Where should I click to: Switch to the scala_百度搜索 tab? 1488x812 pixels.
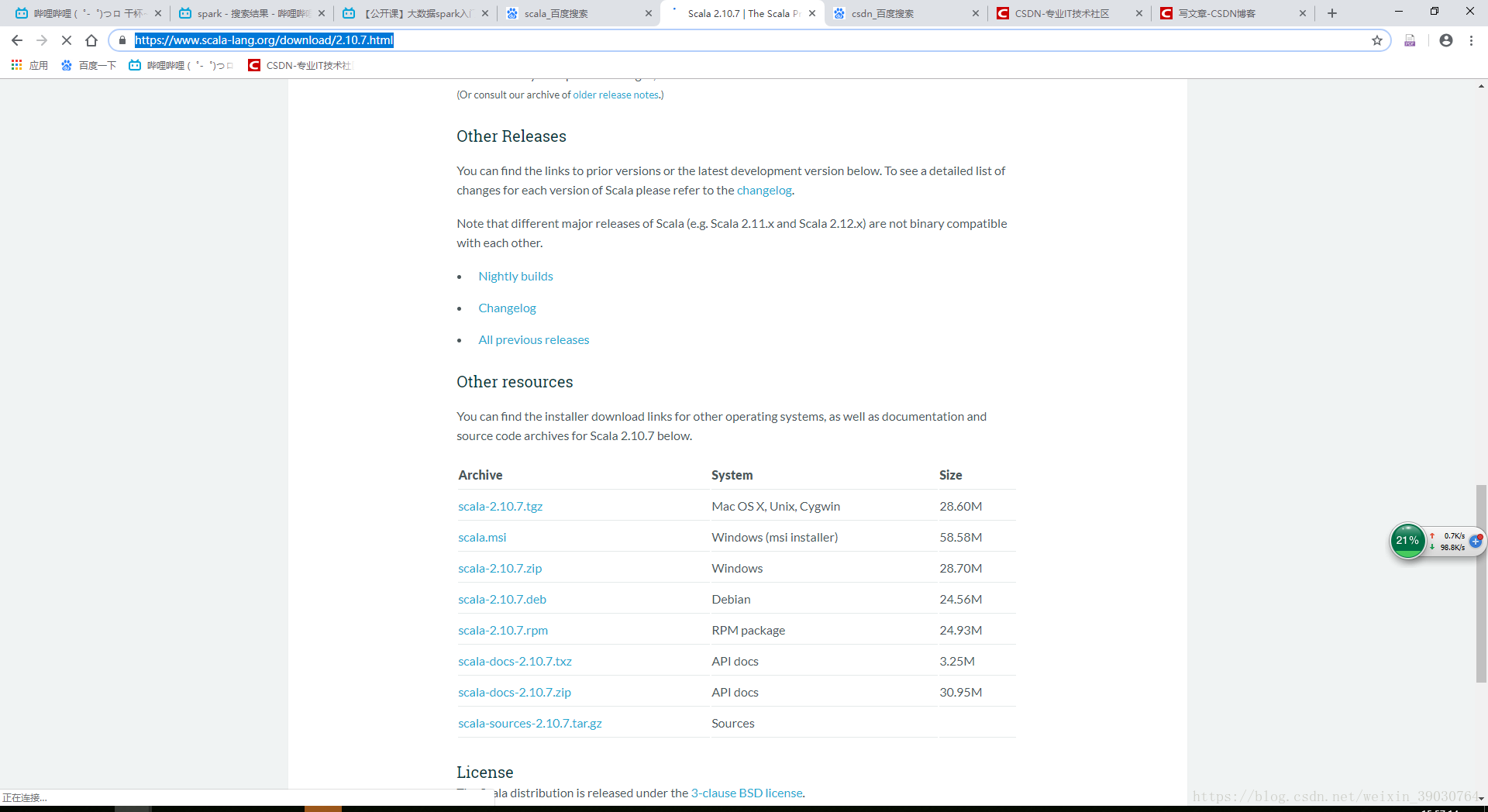[x=555, y=13]
